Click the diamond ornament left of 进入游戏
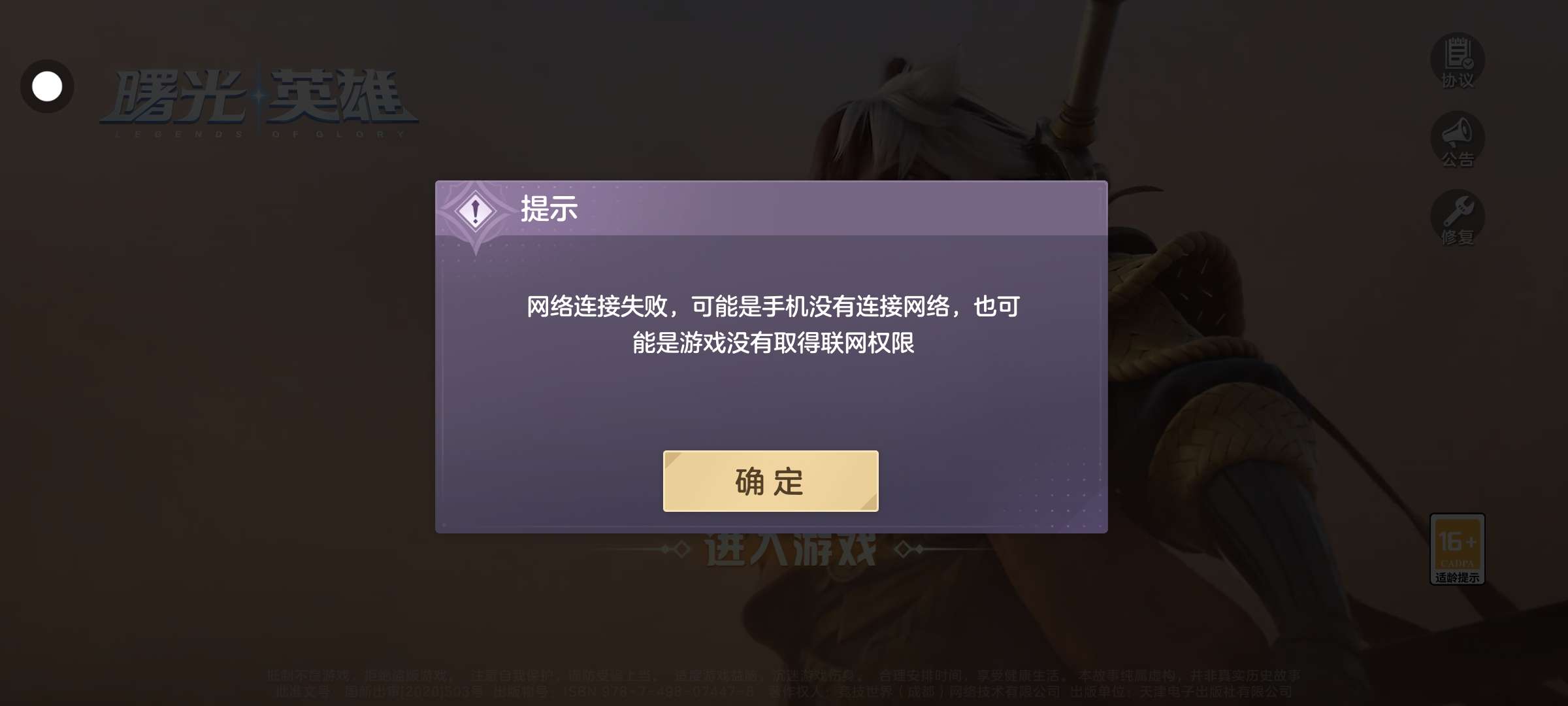The image size is (1568, 706). [x=676, y=549]
